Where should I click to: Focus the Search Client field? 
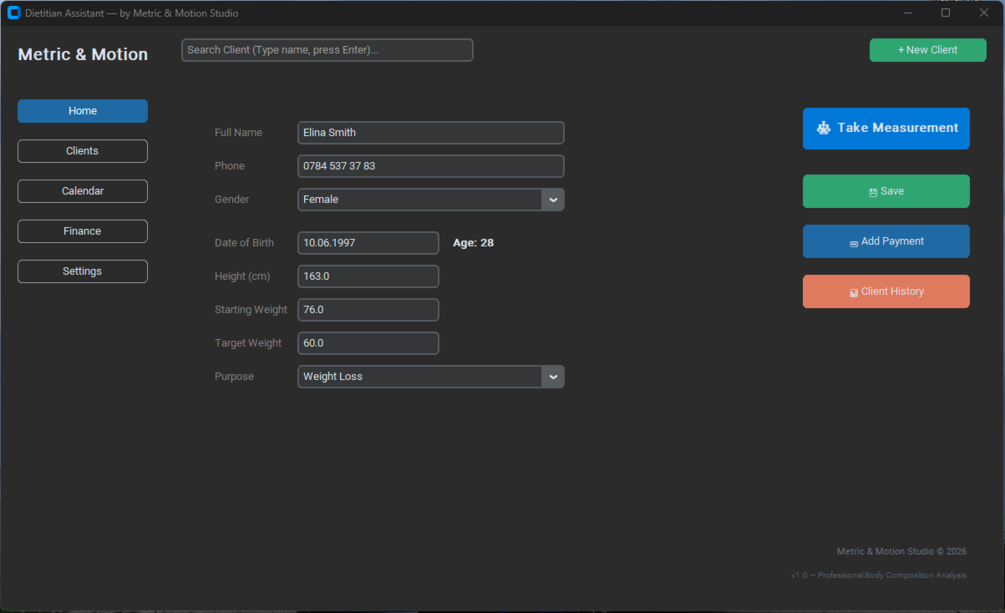[x=328, y=50]
